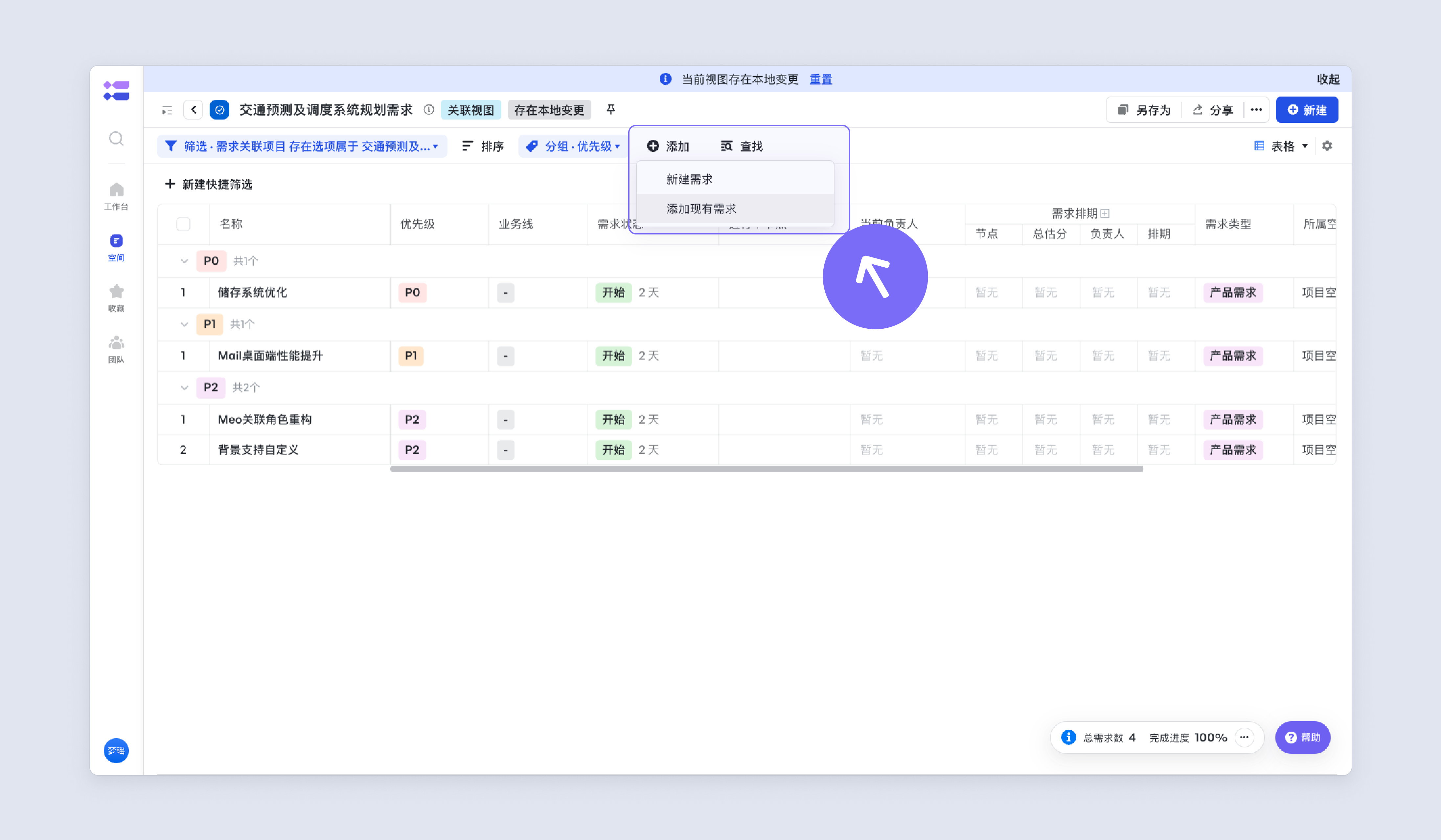The image size is (1441, 840).
Task: Click 开始 status in 背景支持自定义 row
Action: [x=613, y=450]
